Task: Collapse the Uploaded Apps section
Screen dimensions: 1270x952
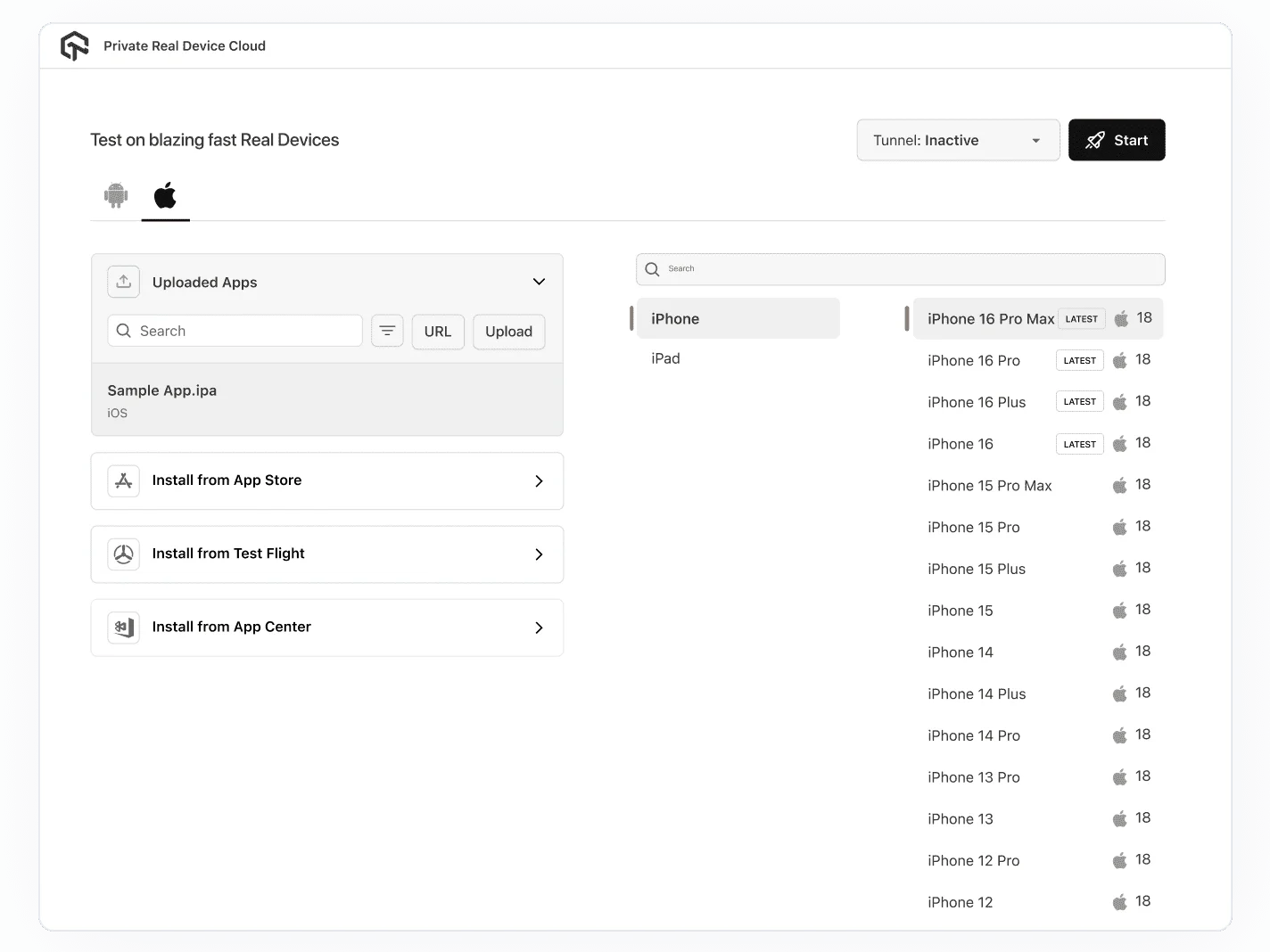Action: coord(539,281)
